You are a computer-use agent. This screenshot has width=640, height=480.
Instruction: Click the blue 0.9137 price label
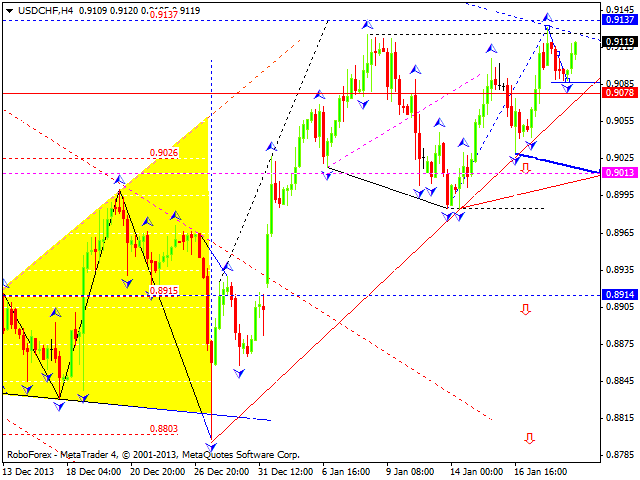click(620, 20)
